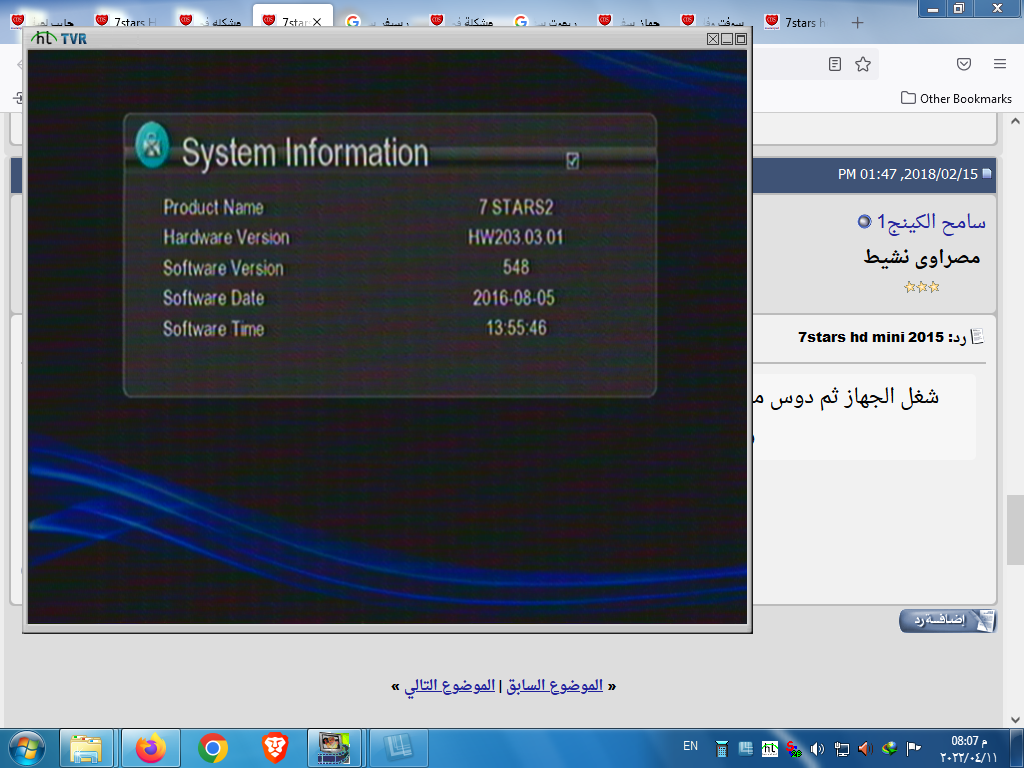The width and height of the screenshot is (1024, 768).
Task: Select the 'Software Date' label
Action: click(x=214, y=298)
